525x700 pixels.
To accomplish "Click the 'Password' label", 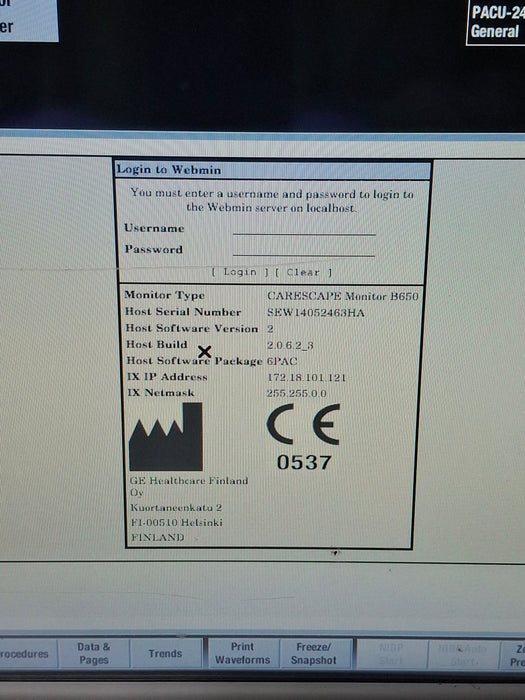I will pyautogui.click(x=154, y=249).
